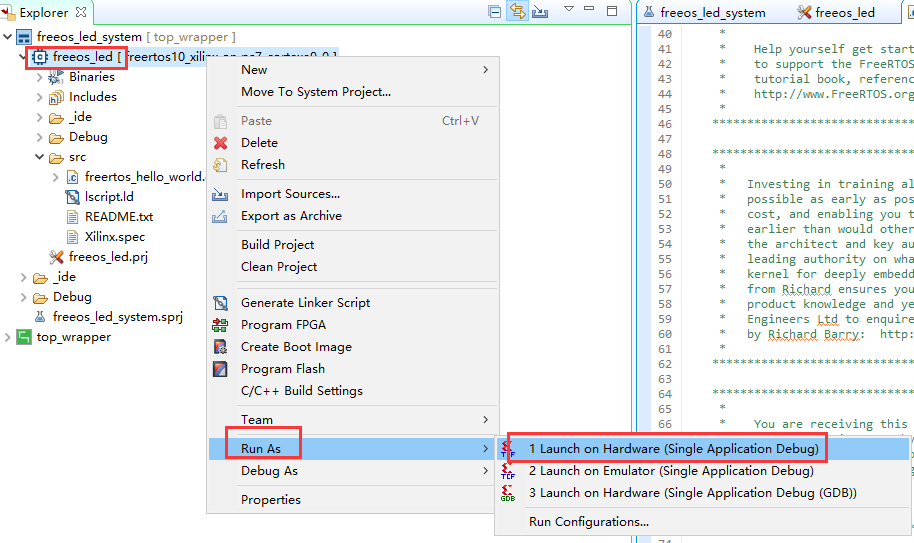
Task: Click Collapse All icon in Explorer toolbar
Action: pos(495,12)
